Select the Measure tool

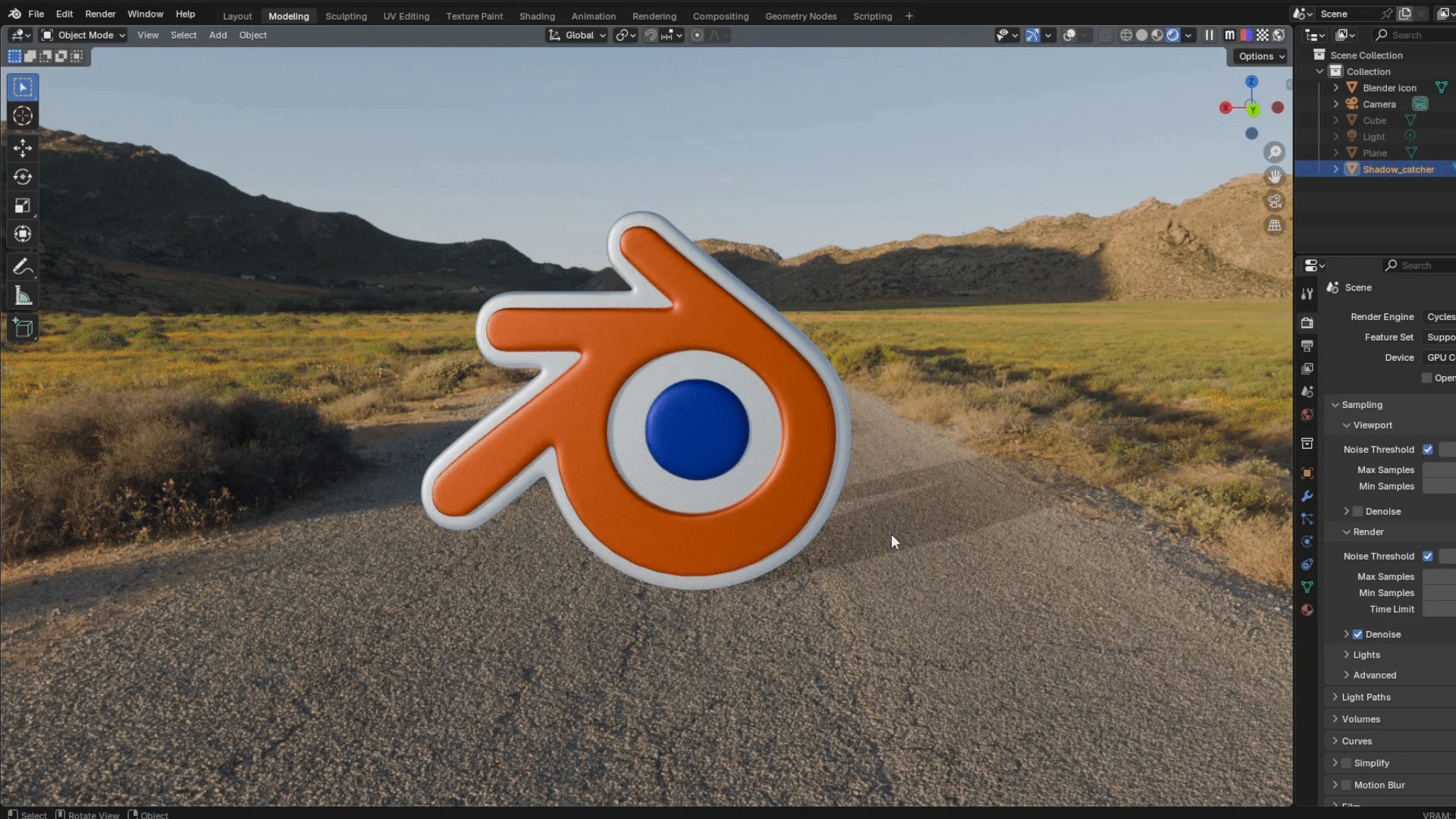click(23, 296)
